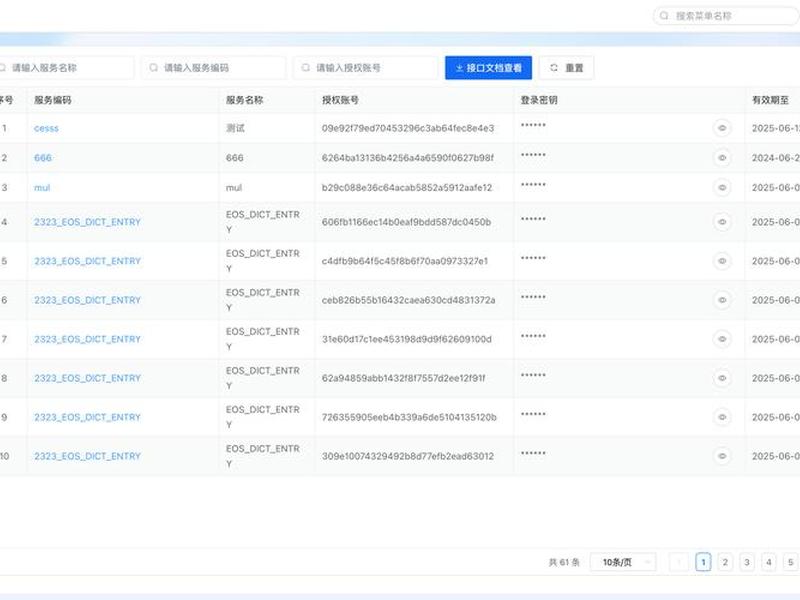Reveal the login key for the cesss row
800x600 pixels.
[722, 128]
